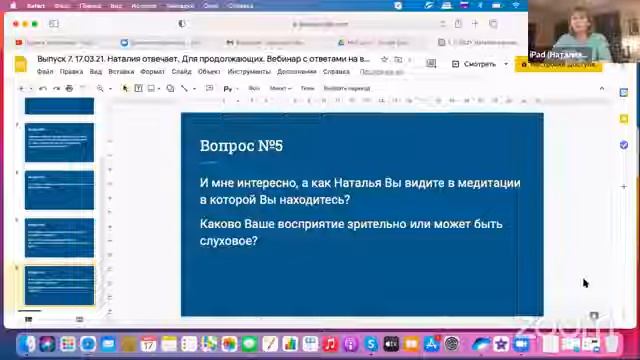Open the last edit history link
Image resolution: width=640 pixels, height=360 pixels.
point(382,72)
